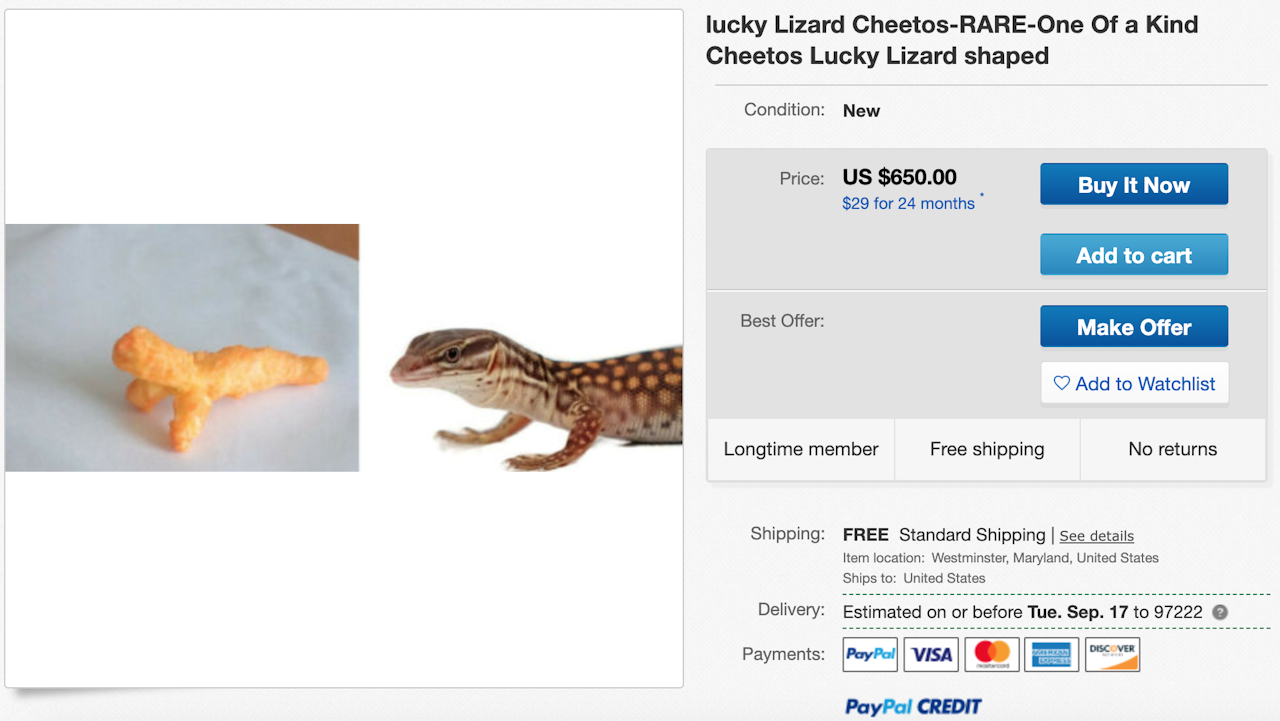Select the Free shipping info cell
The image size is (1280, 721).
coord(987,449)
